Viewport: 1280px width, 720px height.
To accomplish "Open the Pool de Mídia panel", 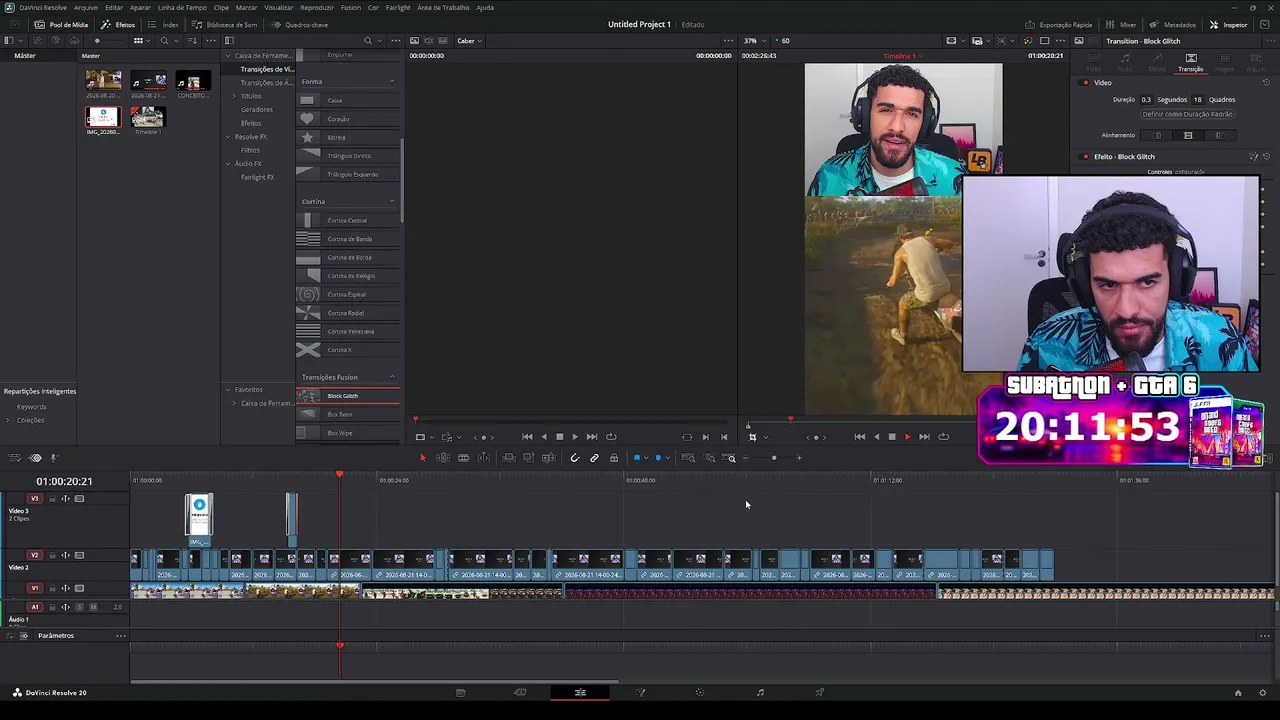I will click(x=61, y=24).
